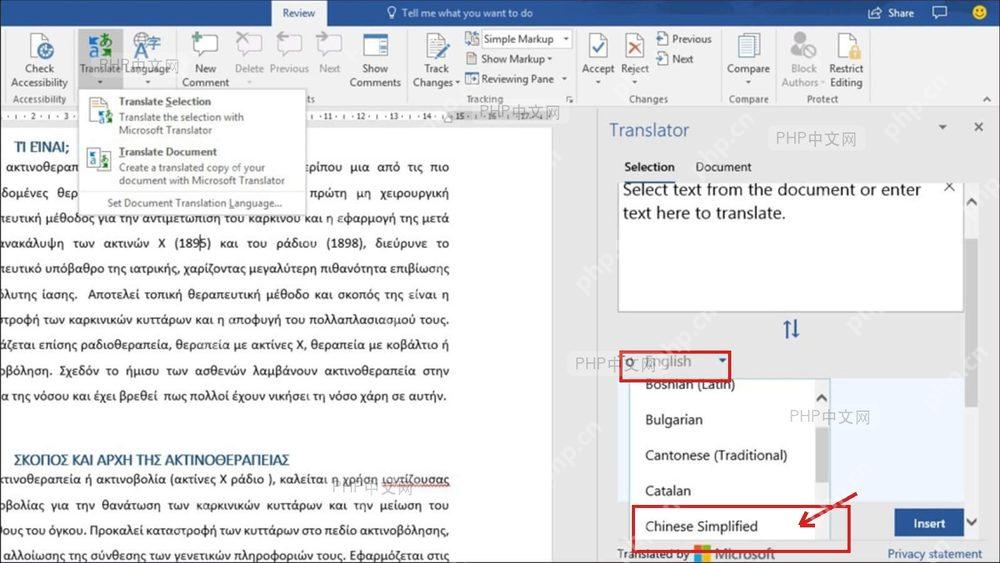The height and width of the screenshot is (563, 1000).
Task: Open Translator pane options arrow
Action: click(x=943, y=128)
